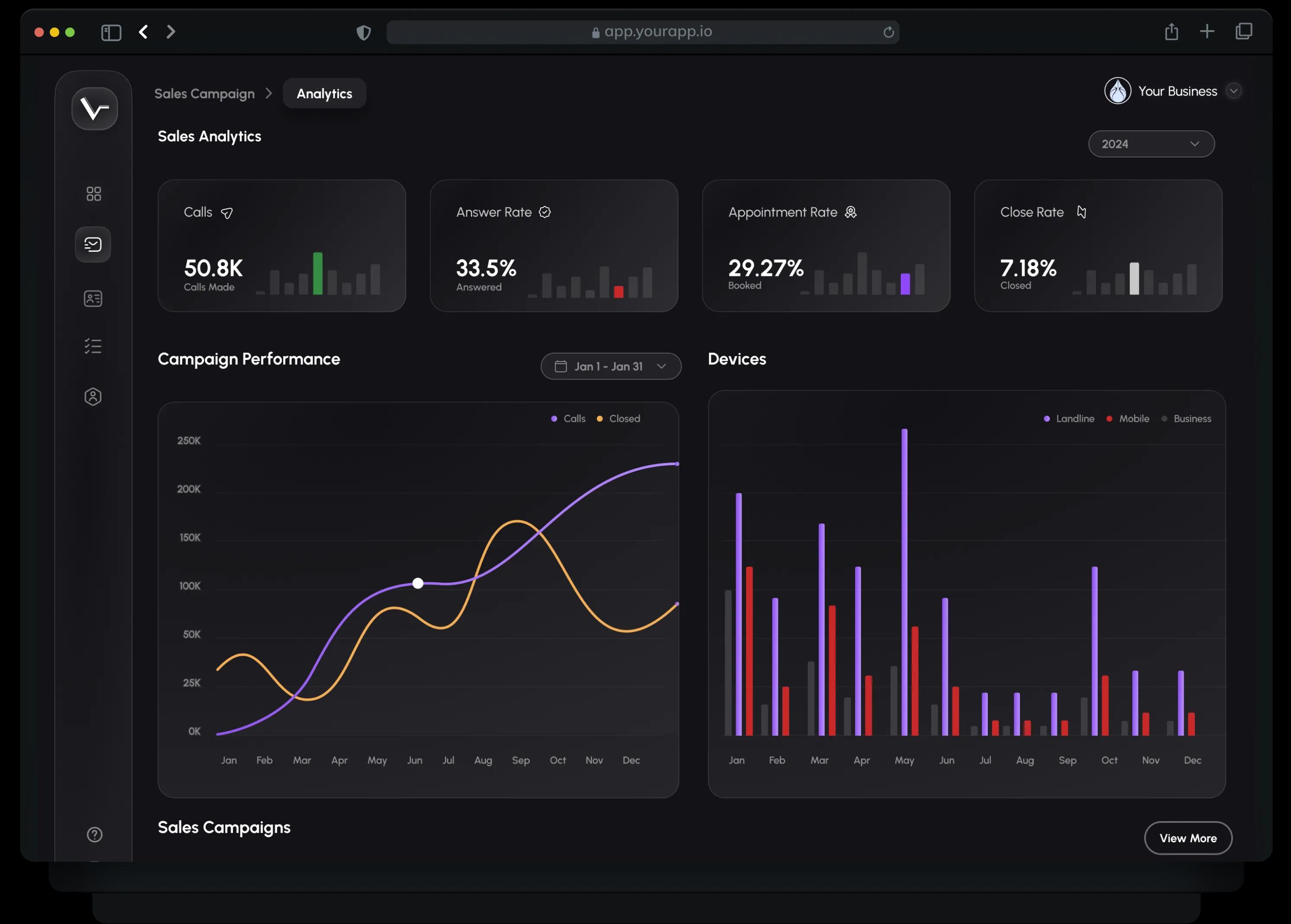Viewport: 1291px width, 924px height.
Task: Open the Appointment Rate stat card
Action: (826, 246)
